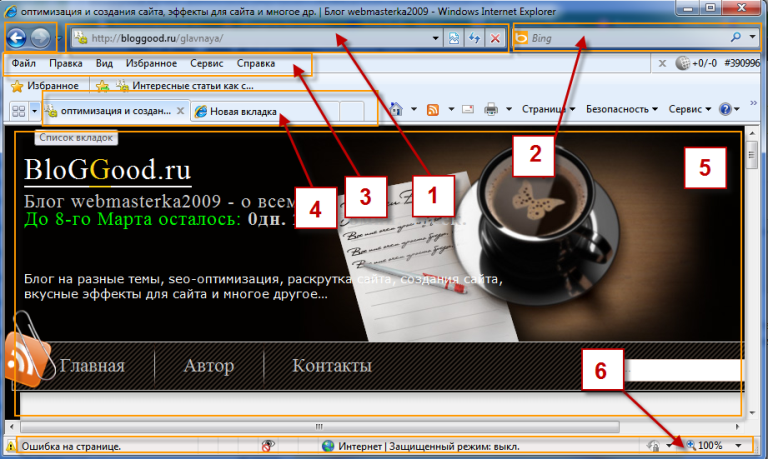Click the Read mail envelope icon
768x459 pixels.
pyautogui.click(x=468, y=109)
